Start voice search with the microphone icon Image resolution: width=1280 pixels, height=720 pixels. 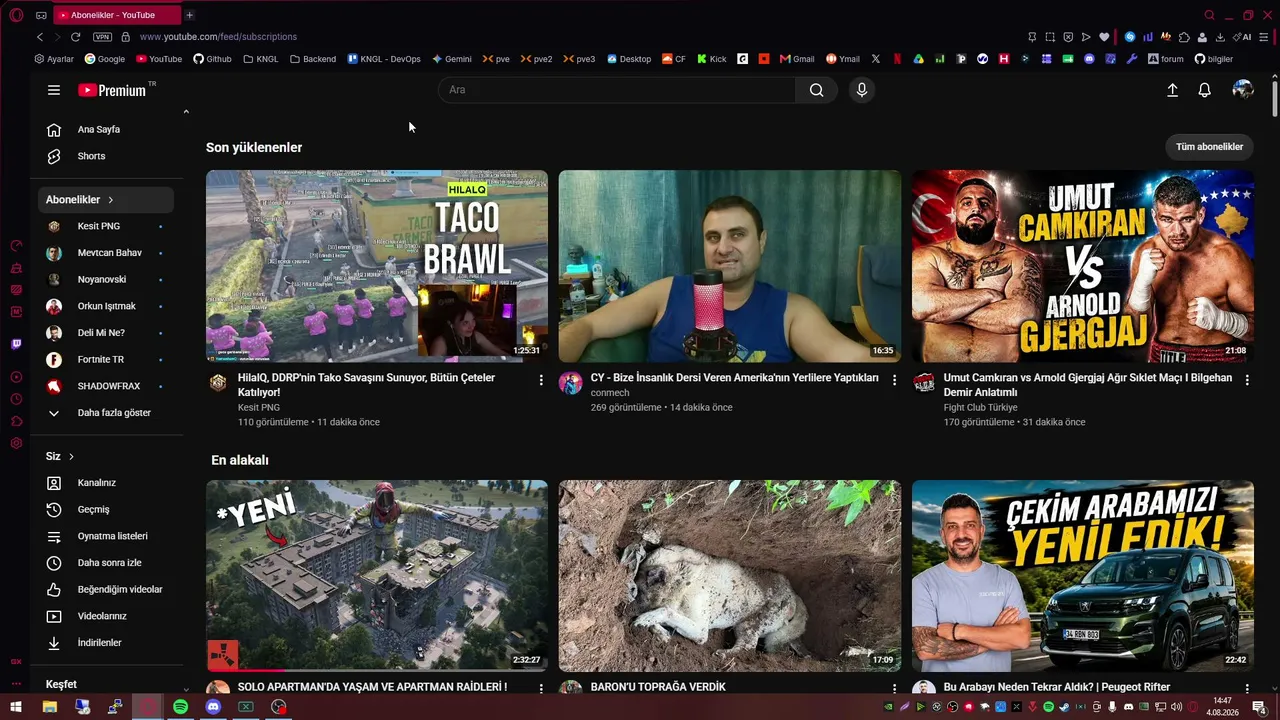click(862, 90)
